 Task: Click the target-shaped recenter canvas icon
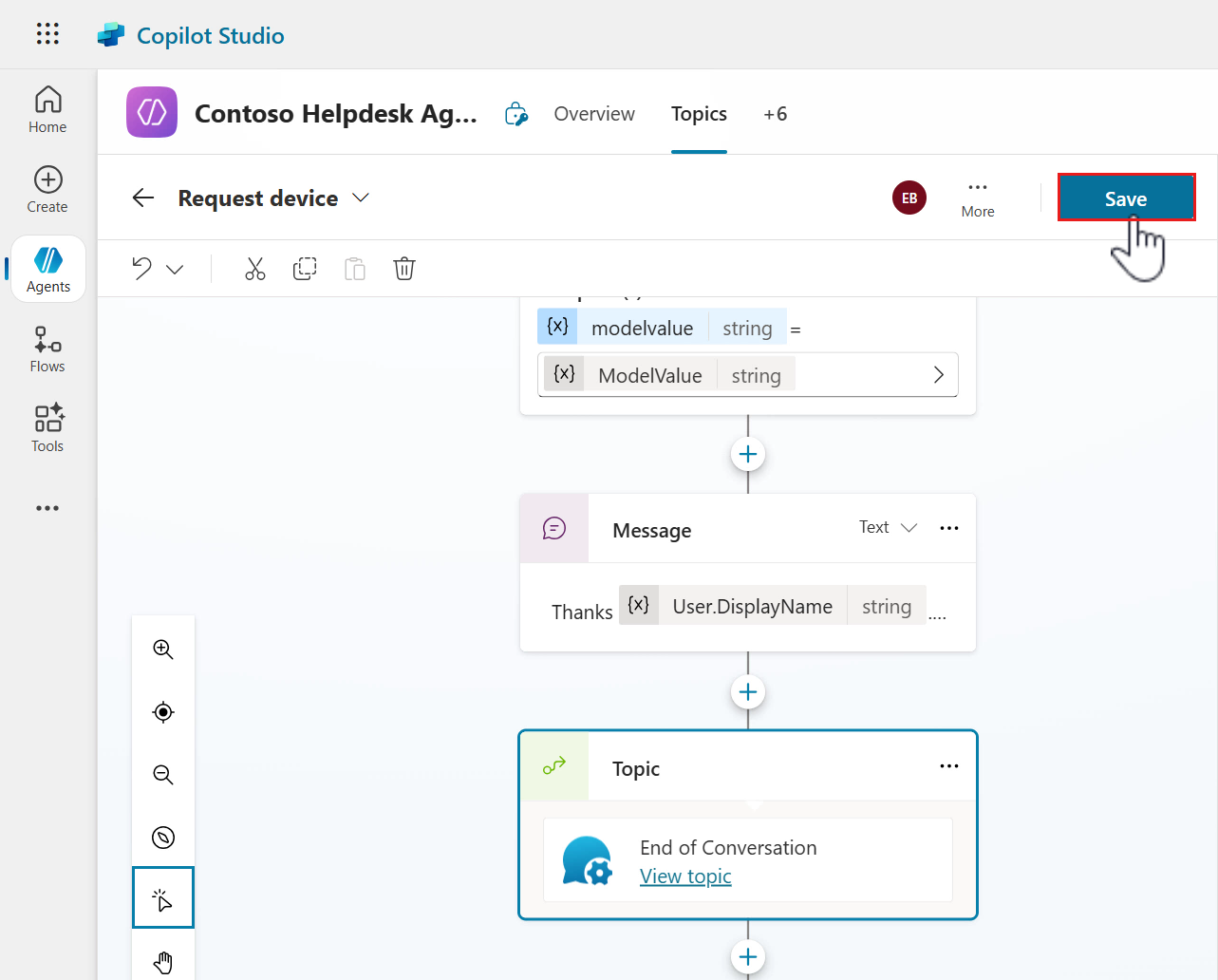coord(163,712)
